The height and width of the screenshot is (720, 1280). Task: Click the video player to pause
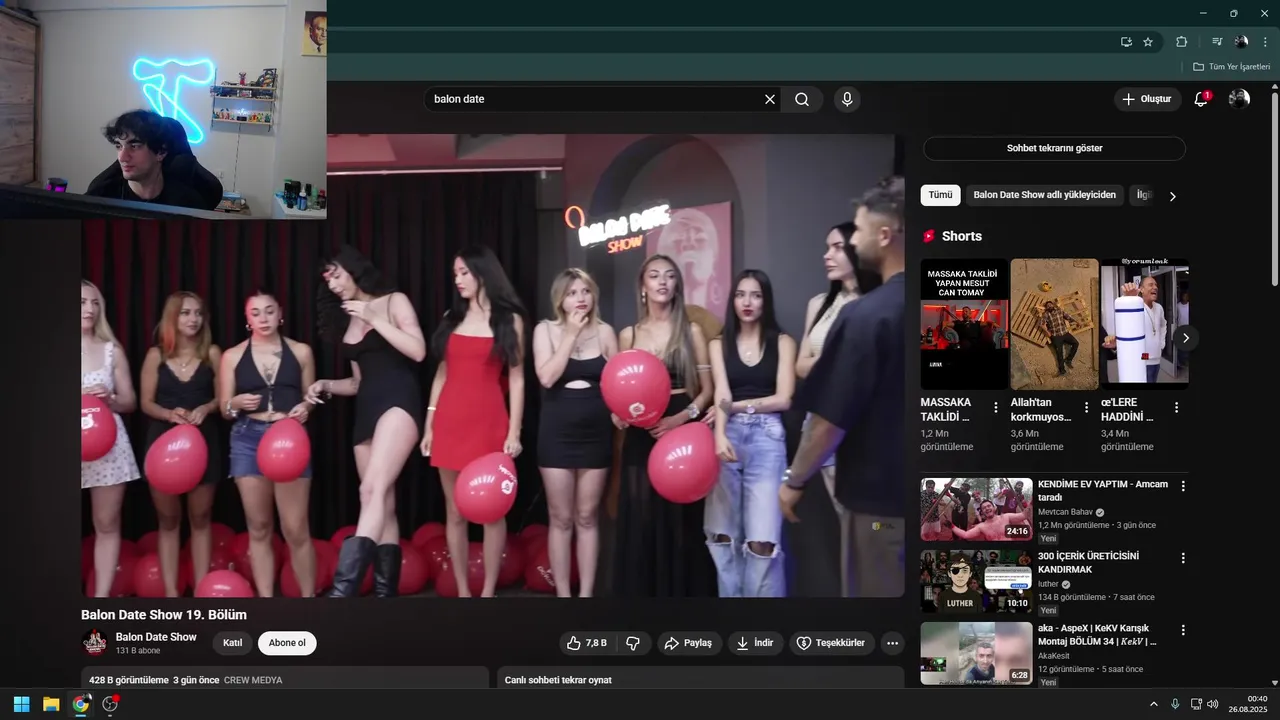pyautogui.click(x=492, y=366)
